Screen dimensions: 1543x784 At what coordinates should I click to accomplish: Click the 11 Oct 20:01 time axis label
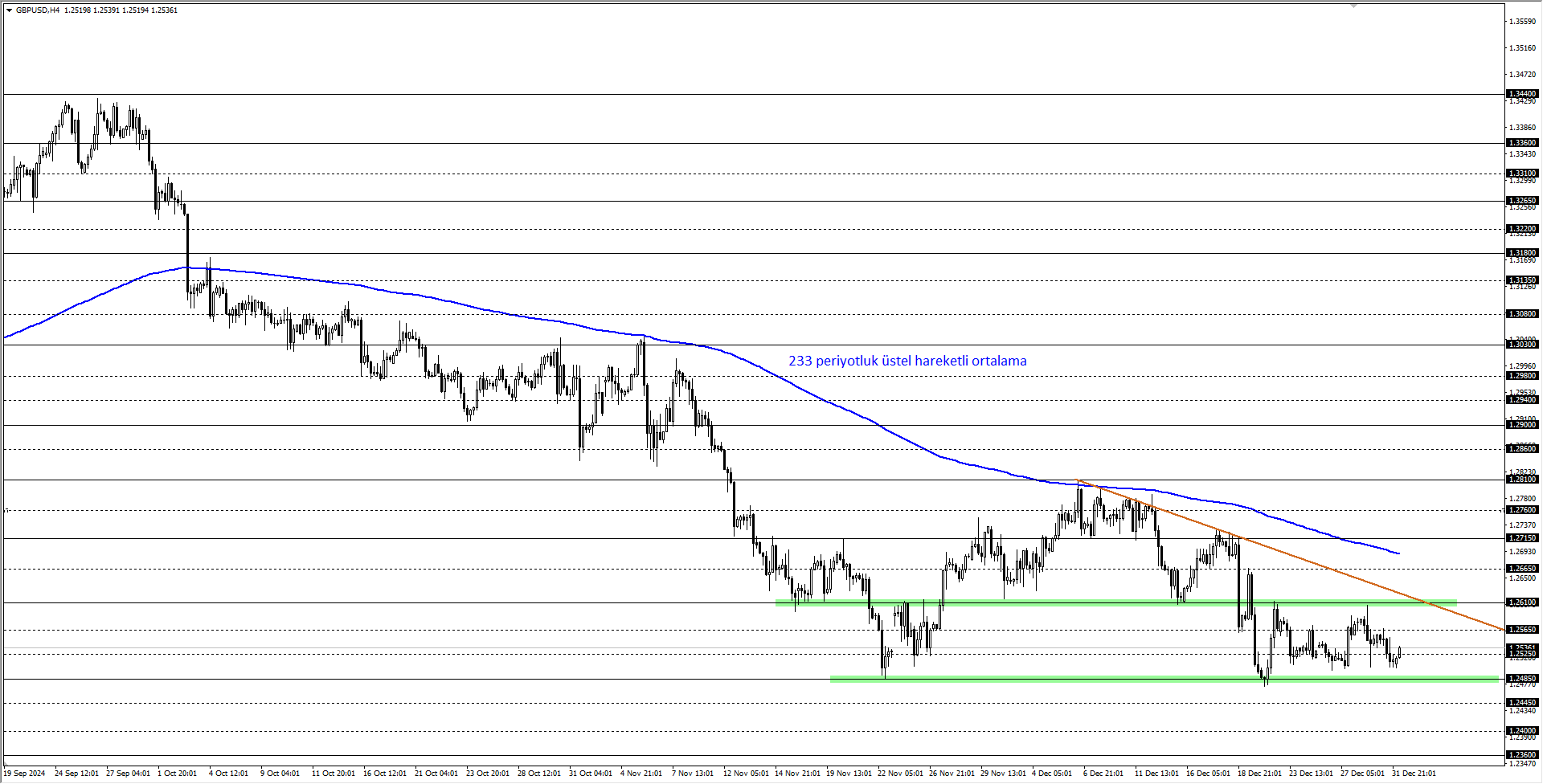point(334,774)
